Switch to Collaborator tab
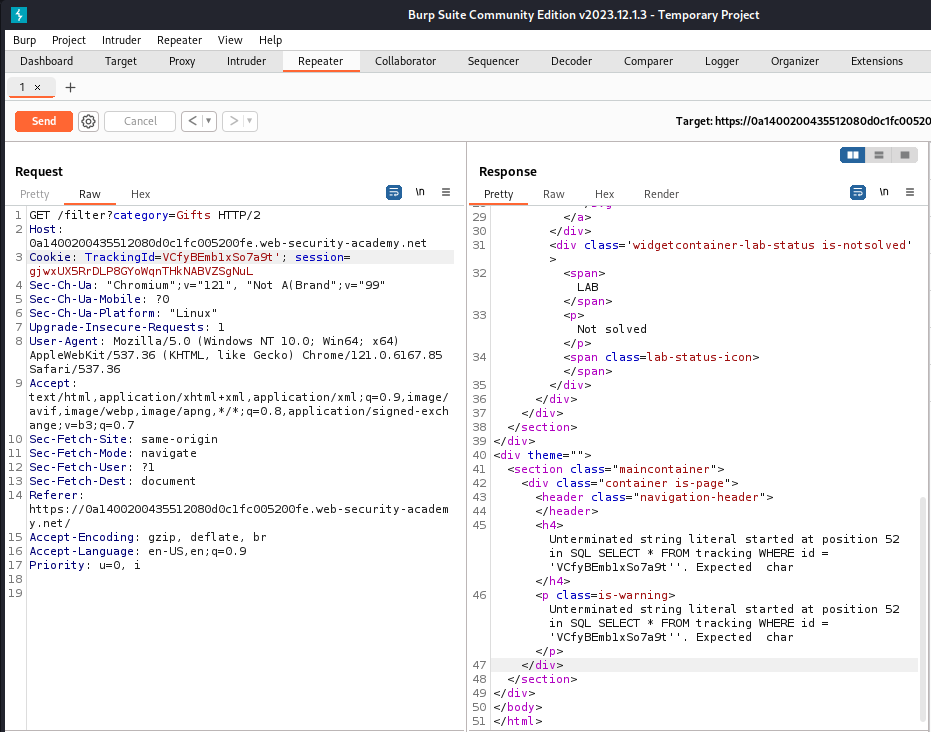The height and width of the screenshot is (732, 931). point(406,61)
